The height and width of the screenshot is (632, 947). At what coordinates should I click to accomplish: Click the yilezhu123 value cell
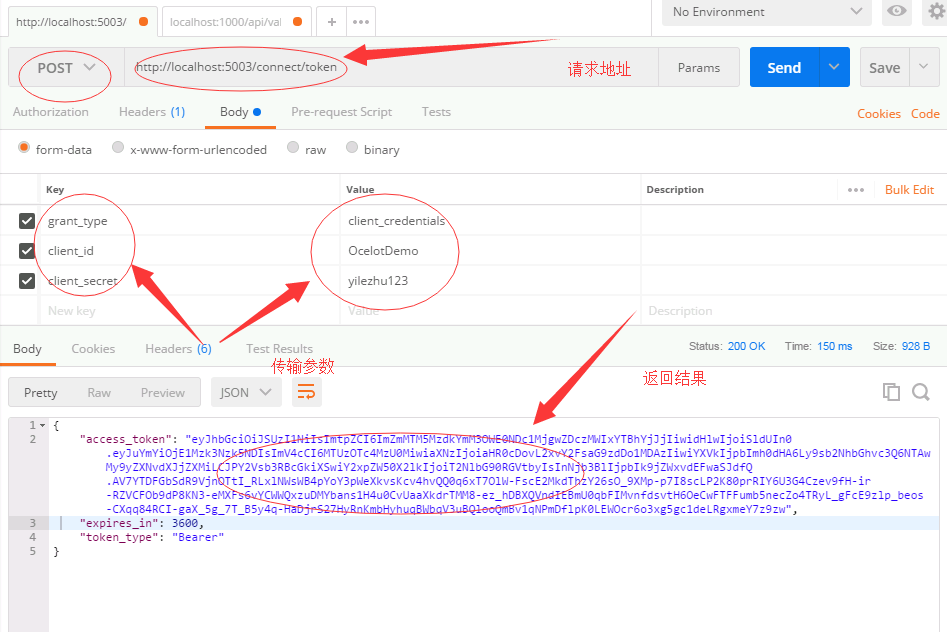click(x=490, y=281)
